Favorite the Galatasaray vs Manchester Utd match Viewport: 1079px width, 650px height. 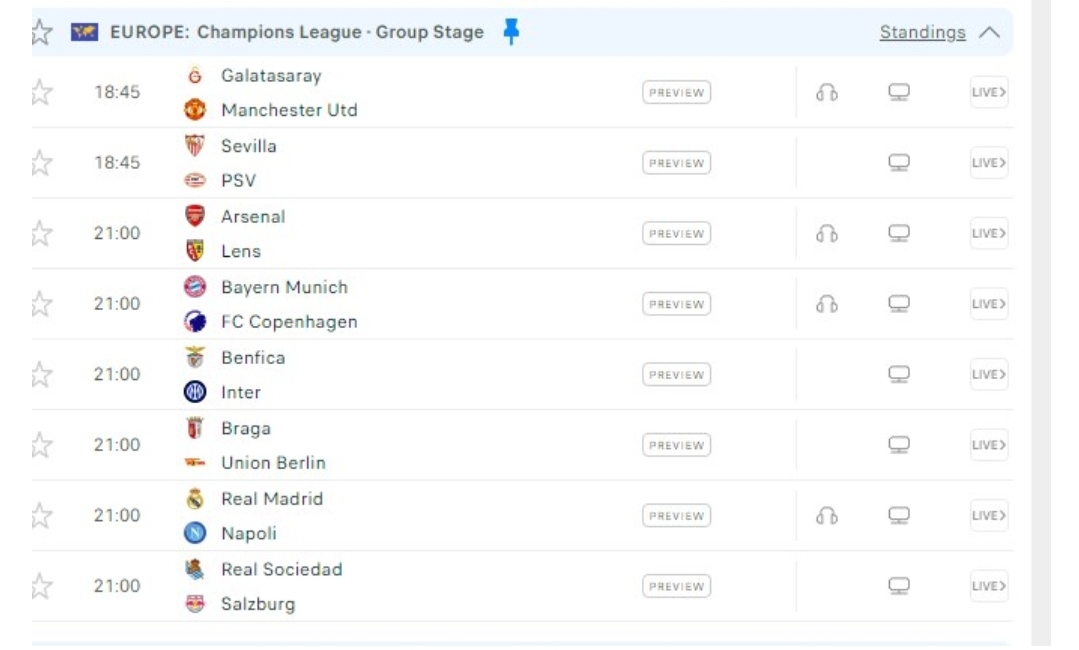point(41,93)
